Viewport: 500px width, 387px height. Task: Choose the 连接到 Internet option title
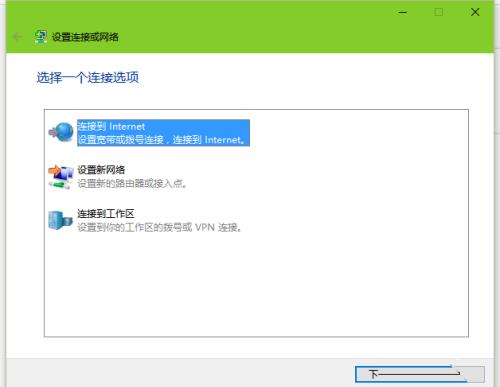(x=111, y=126)
